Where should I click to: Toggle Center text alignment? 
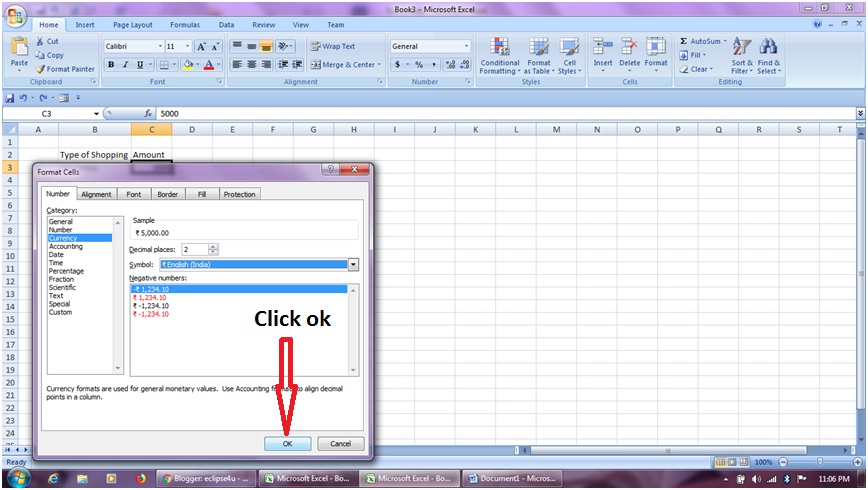(x=251, y=65)
